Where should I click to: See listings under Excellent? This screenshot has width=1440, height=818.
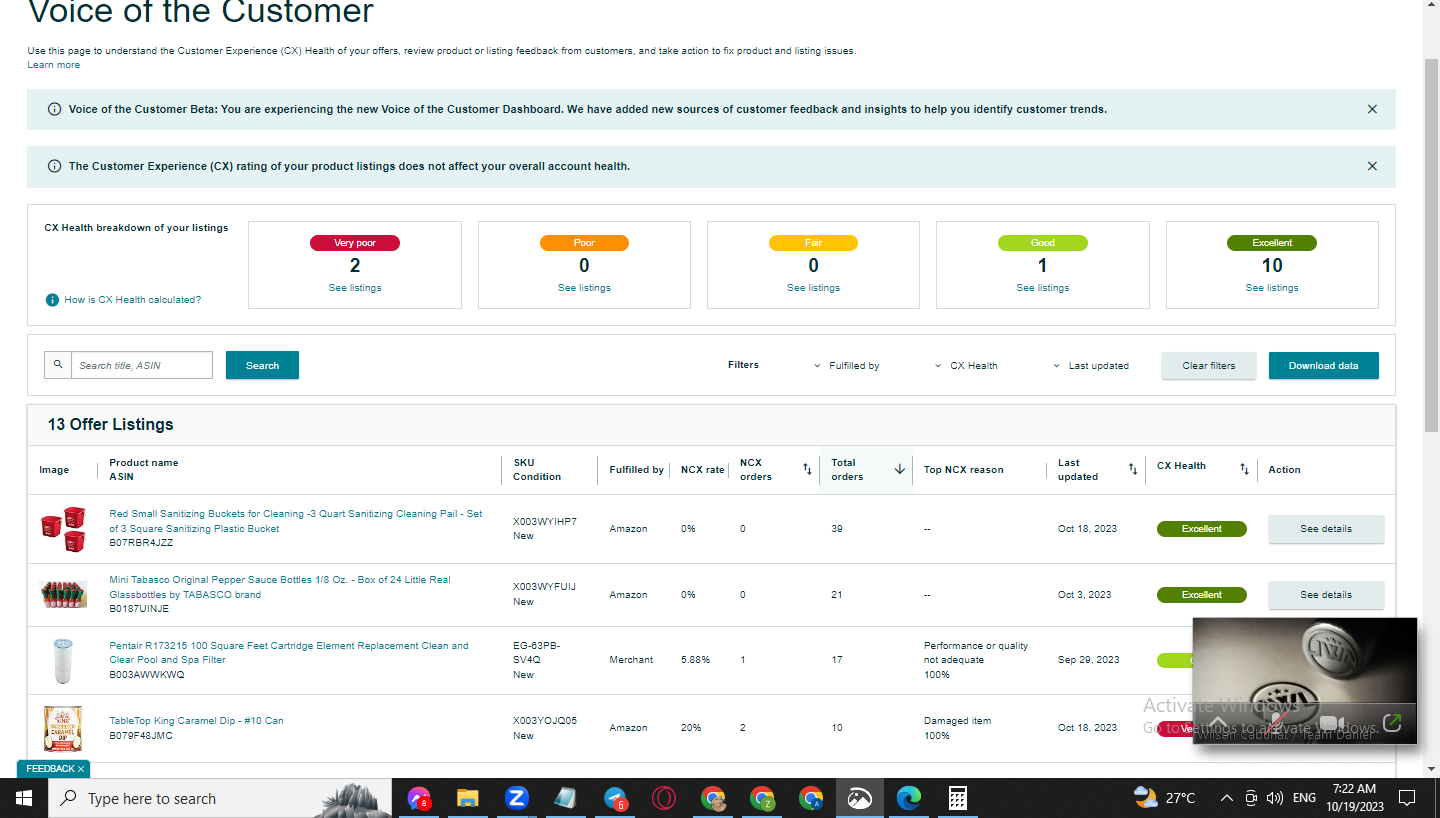click(x=1272, y=288)
